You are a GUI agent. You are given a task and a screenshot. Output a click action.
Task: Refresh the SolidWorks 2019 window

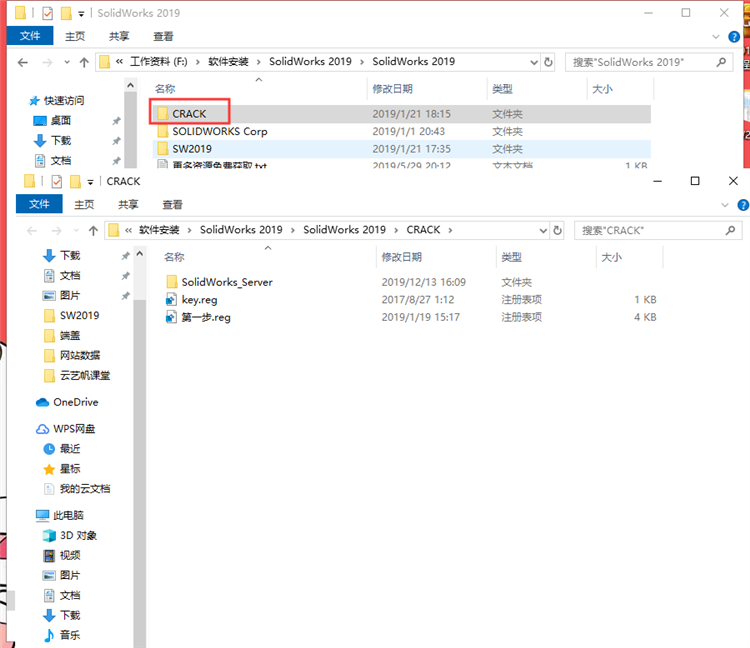549,62
